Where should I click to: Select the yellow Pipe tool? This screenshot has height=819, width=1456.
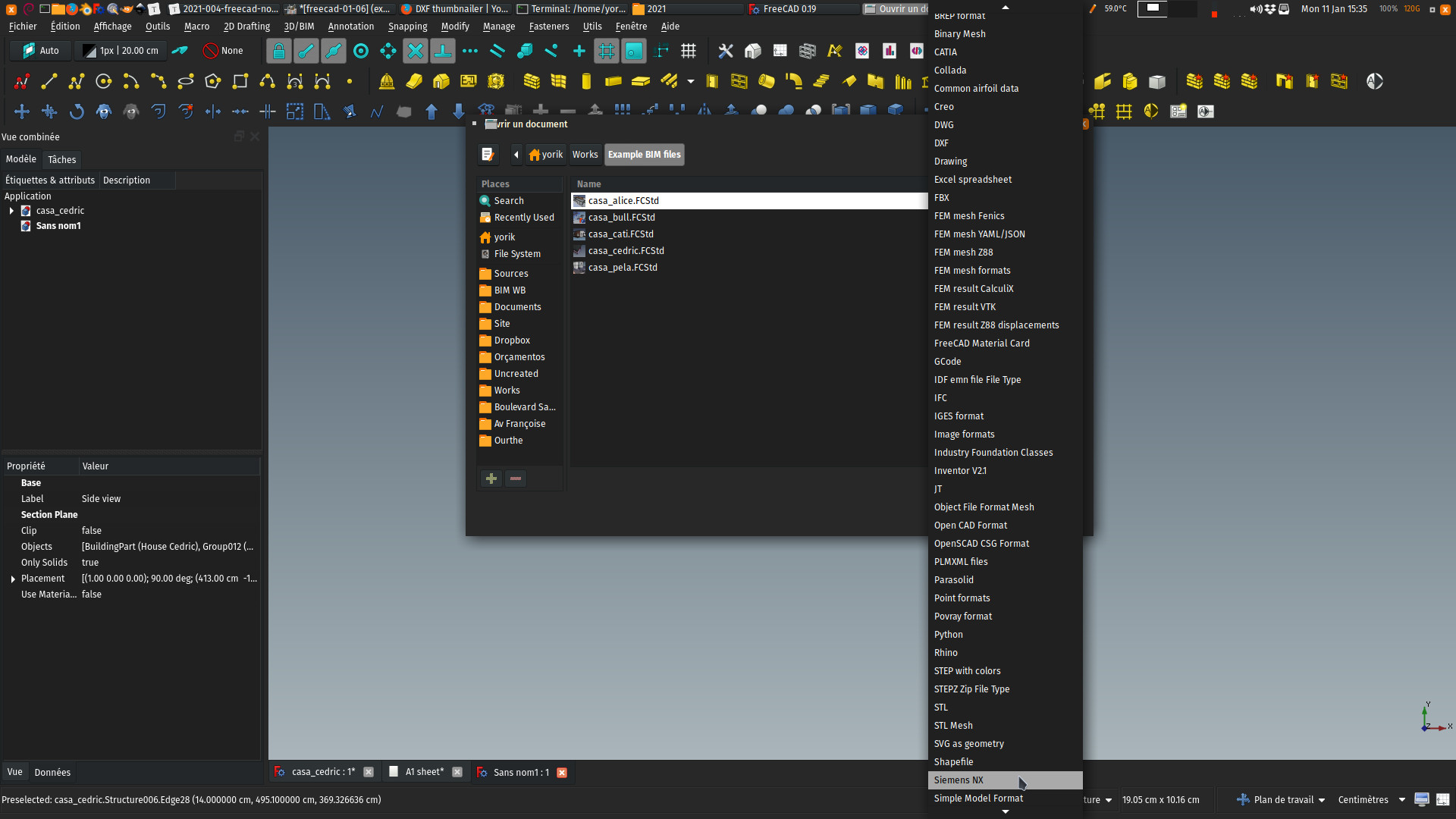click(x=767, y=81)
